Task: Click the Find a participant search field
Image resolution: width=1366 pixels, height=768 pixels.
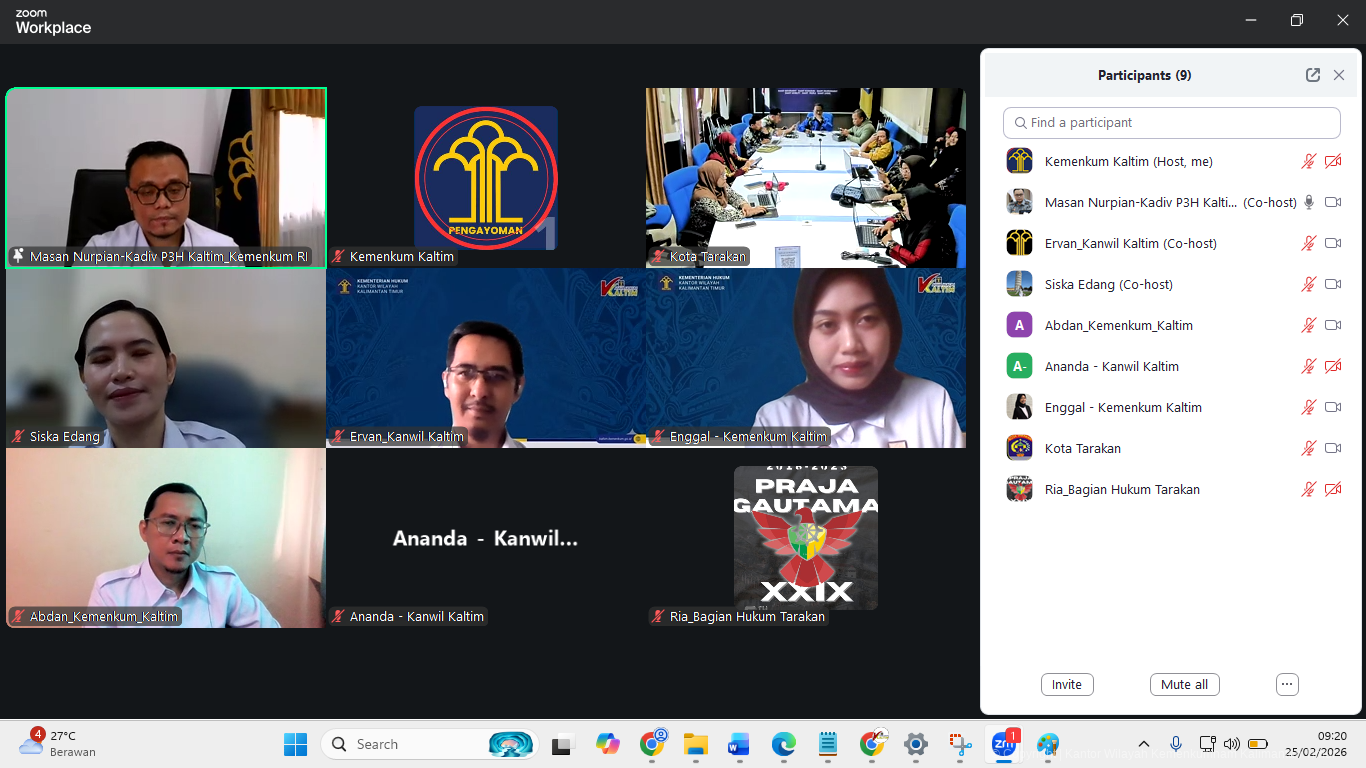Action: click(1170, 122)
